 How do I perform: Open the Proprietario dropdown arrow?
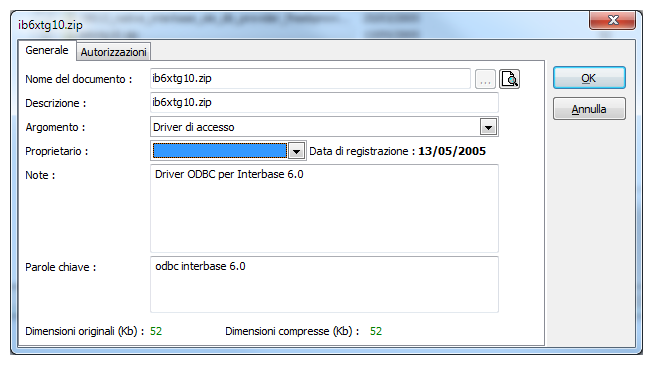pyautogui.click(x=296, y=151)
